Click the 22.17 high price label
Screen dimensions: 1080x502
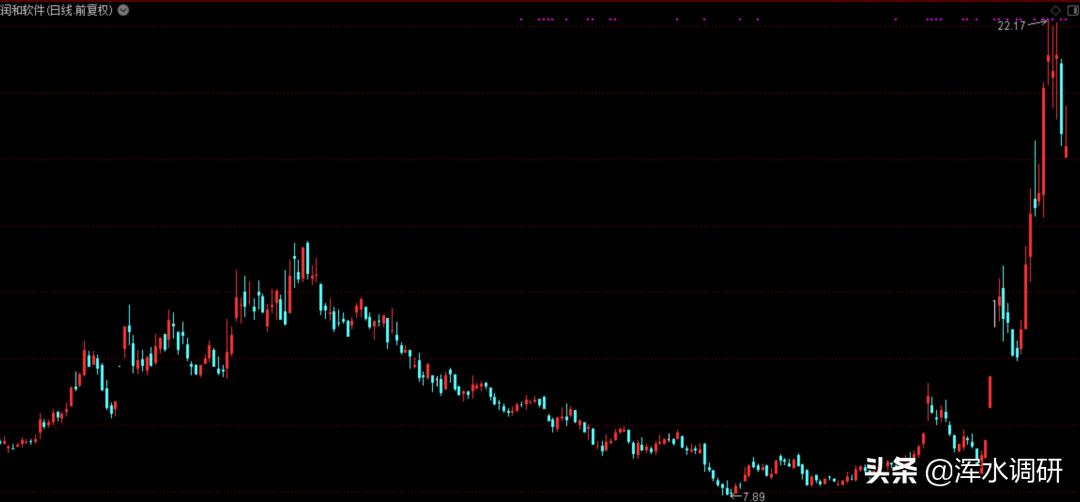(x=1011, y=25)
